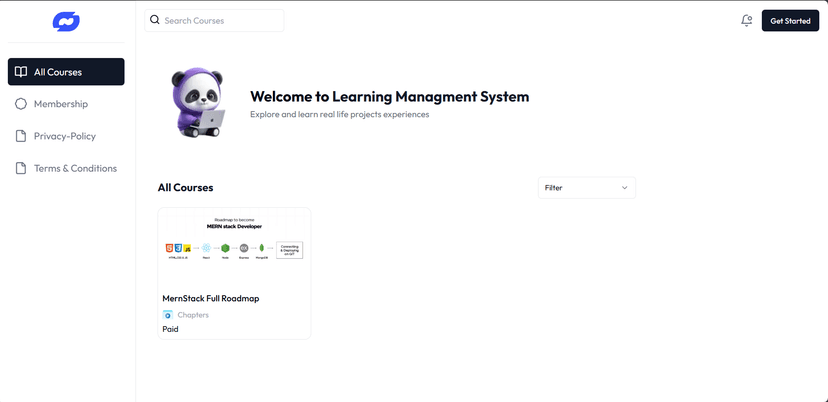Click the purple panda mascot image
Viewport: 828px width, 402px height.
197,102
